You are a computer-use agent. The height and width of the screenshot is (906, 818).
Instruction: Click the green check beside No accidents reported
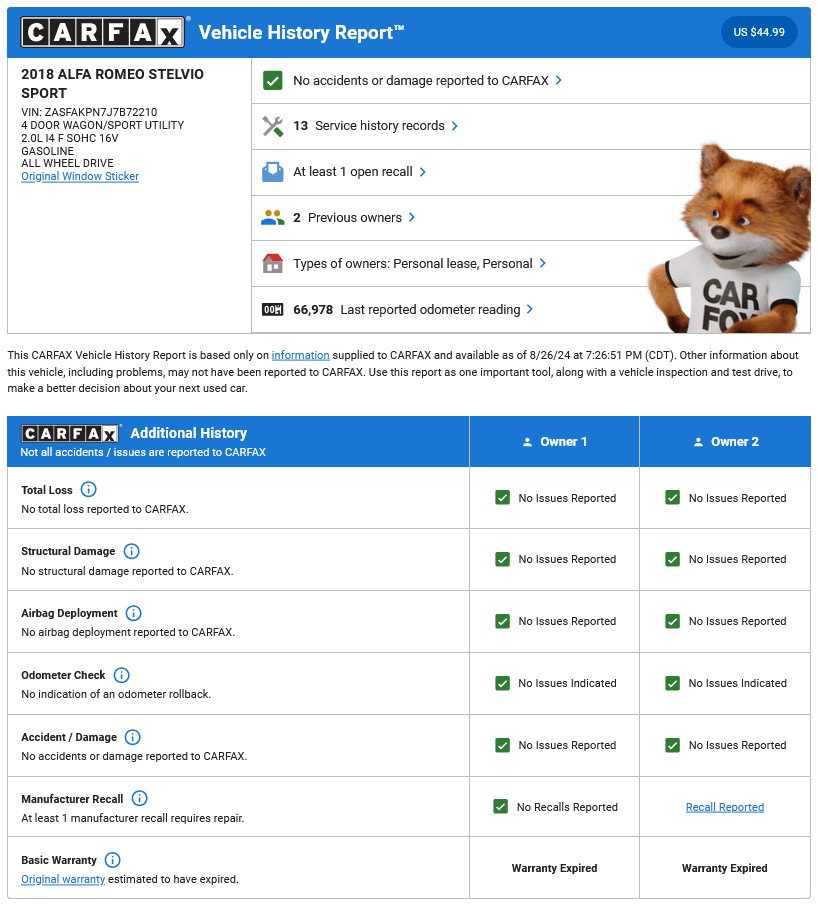pyautogui.click(x=273, y=80)
